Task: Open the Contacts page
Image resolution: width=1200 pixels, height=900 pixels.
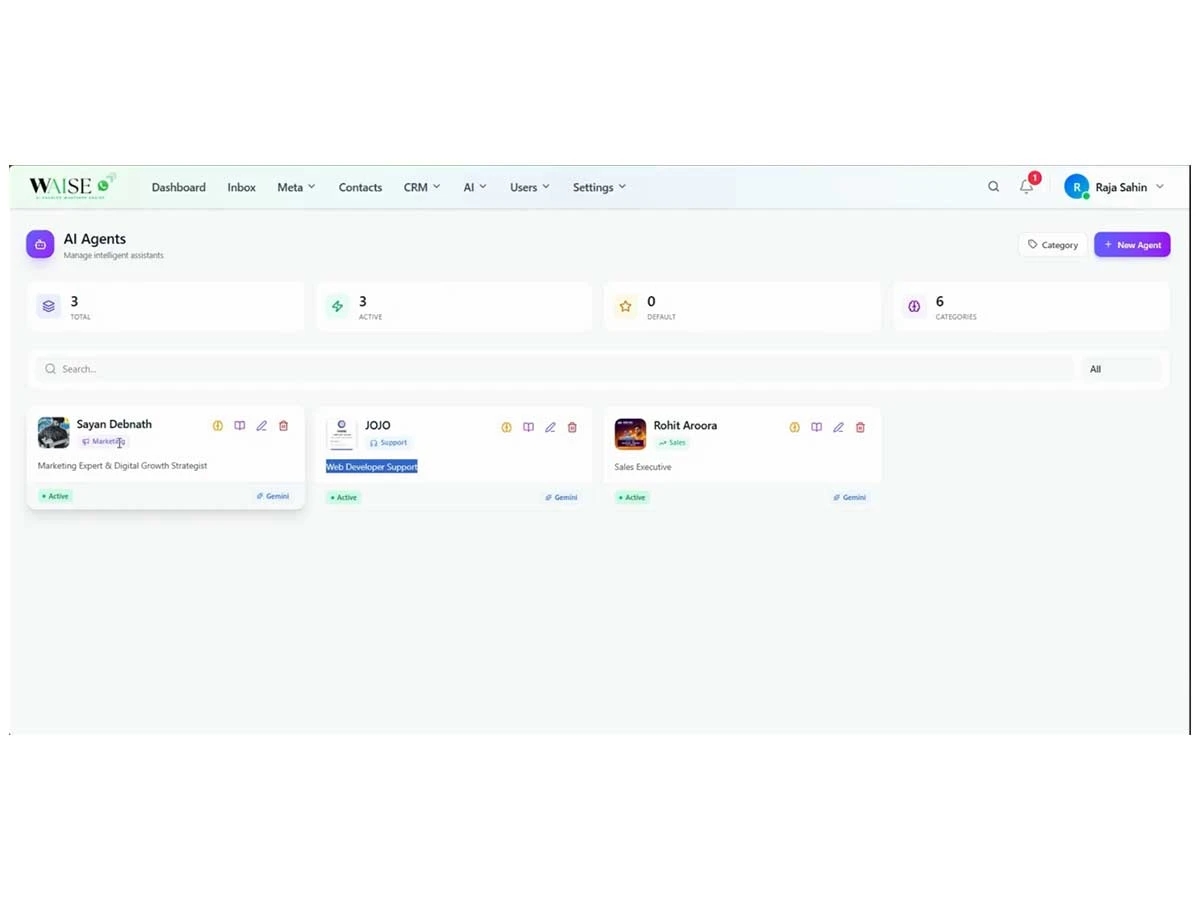Action: 360,187
